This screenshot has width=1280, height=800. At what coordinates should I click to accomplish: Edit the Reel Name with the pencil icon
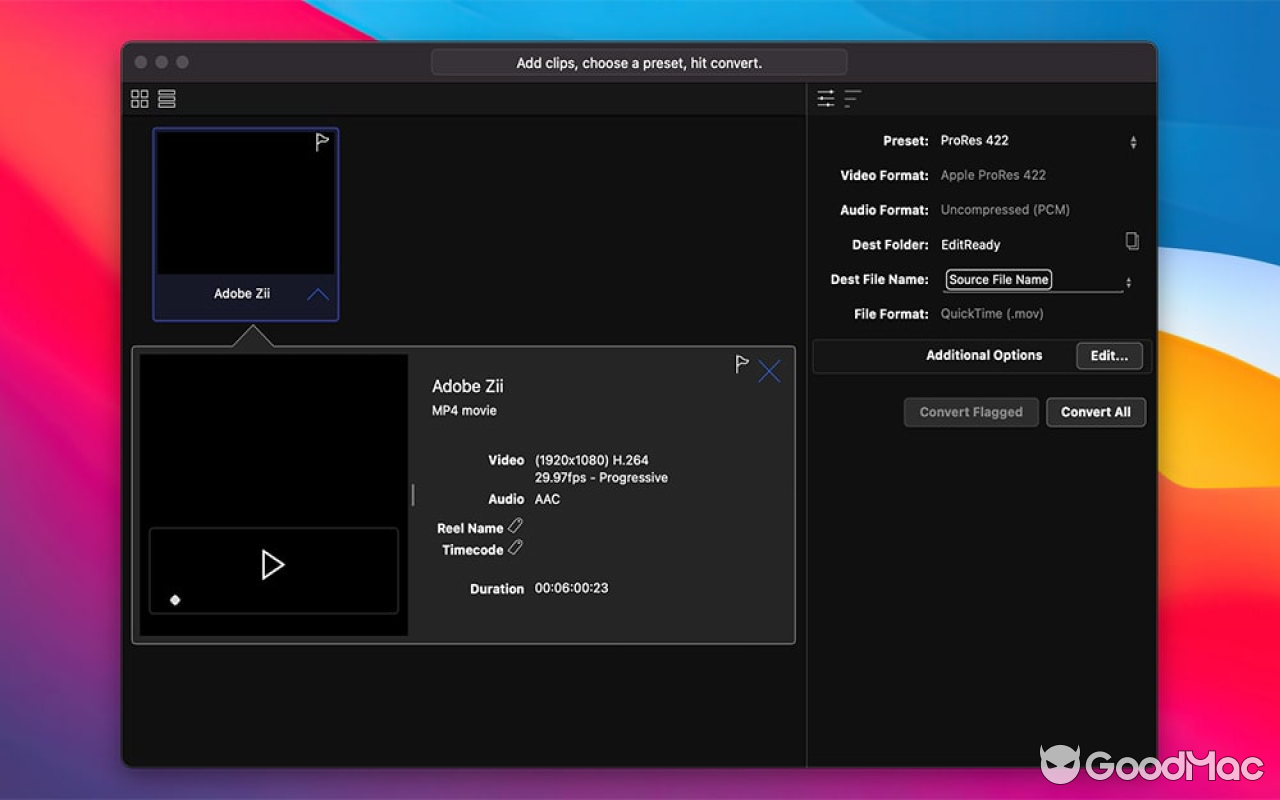point(516,524)
